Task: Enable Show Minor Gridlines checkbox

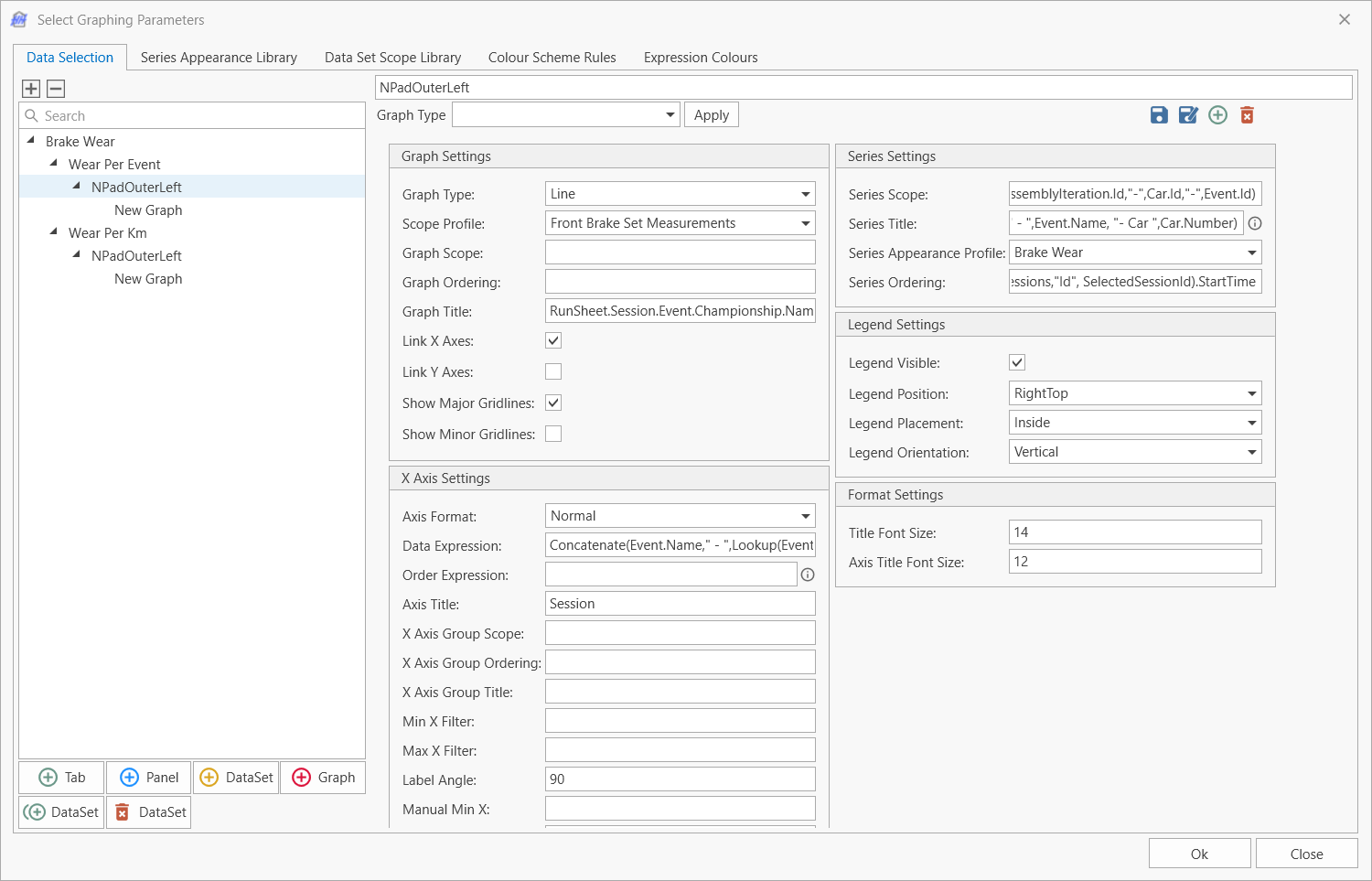Action: click(x=553, y=434)
